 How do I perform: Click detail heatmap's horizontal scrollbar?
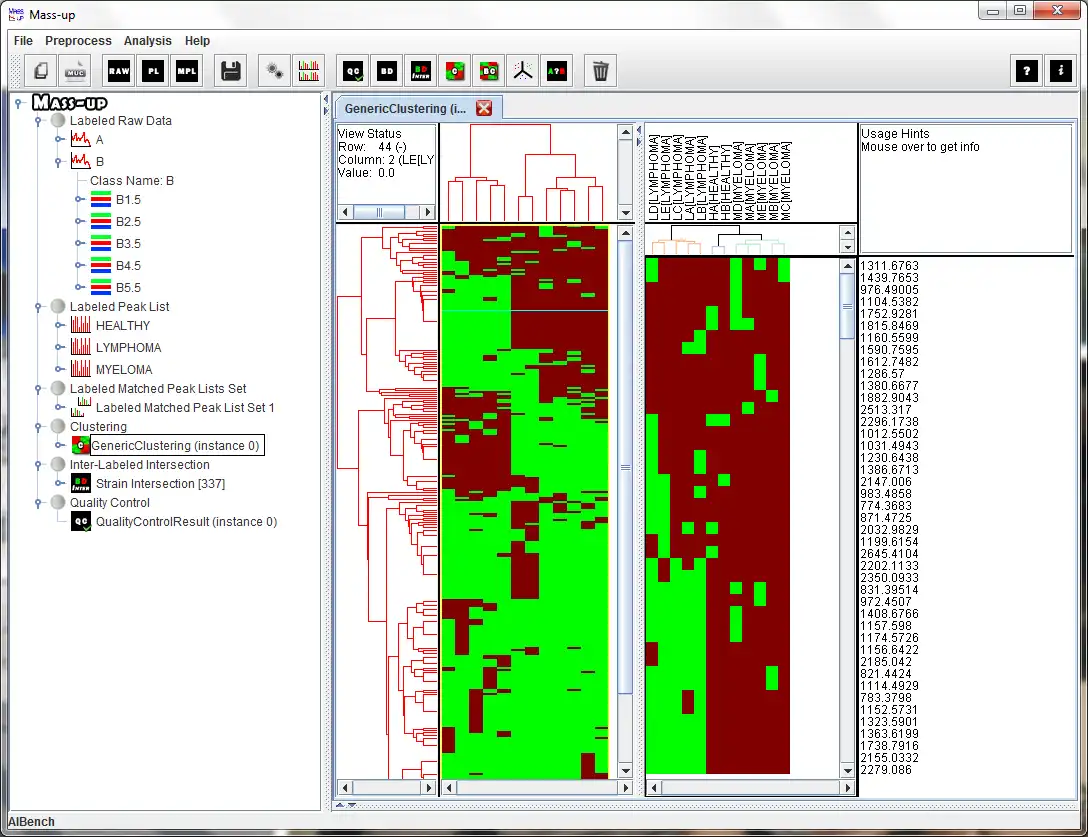coord(750,788)
